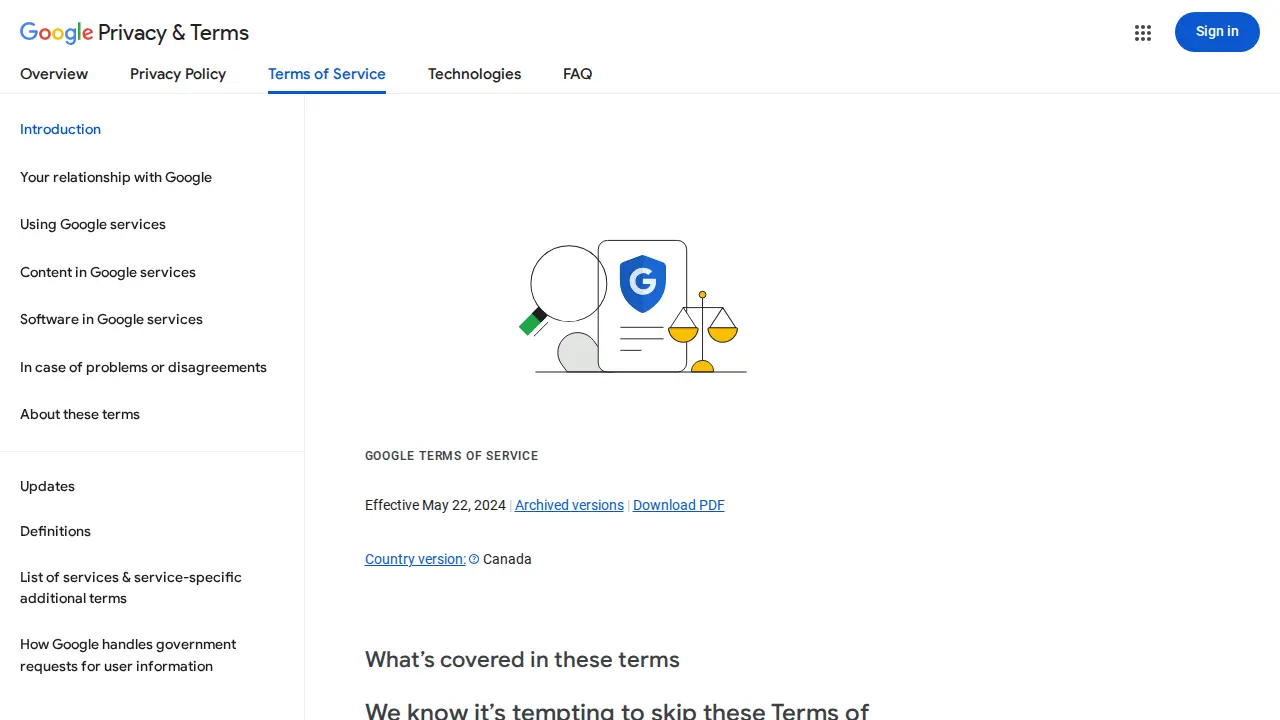Go to About these terms
The image size is (1280, 720).
click(x=80, y=414)
